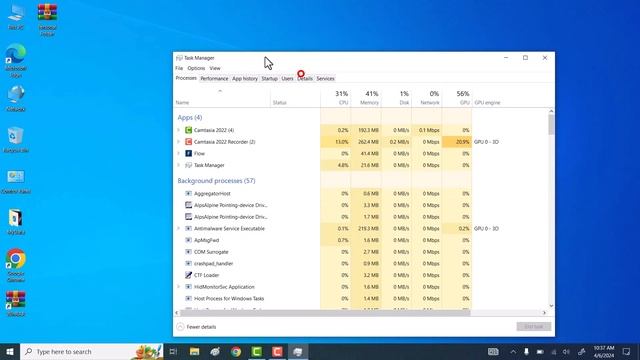Switch to the App history tab
Viewport: 640px width, 360px height.
[245, 78]
